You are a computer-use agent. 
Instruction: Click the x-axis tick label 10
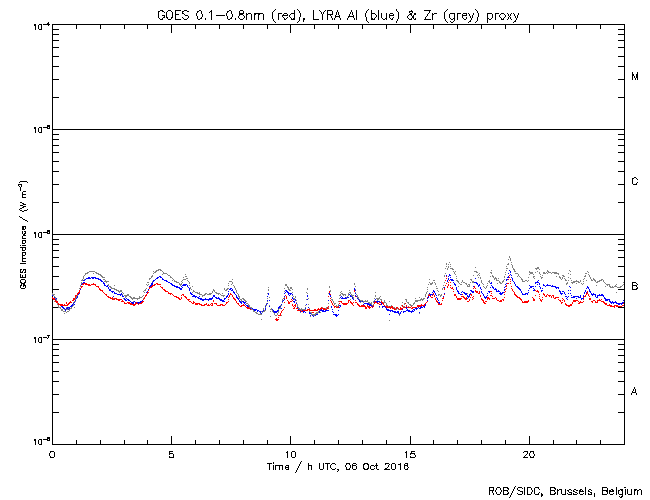tap(290, 454)
